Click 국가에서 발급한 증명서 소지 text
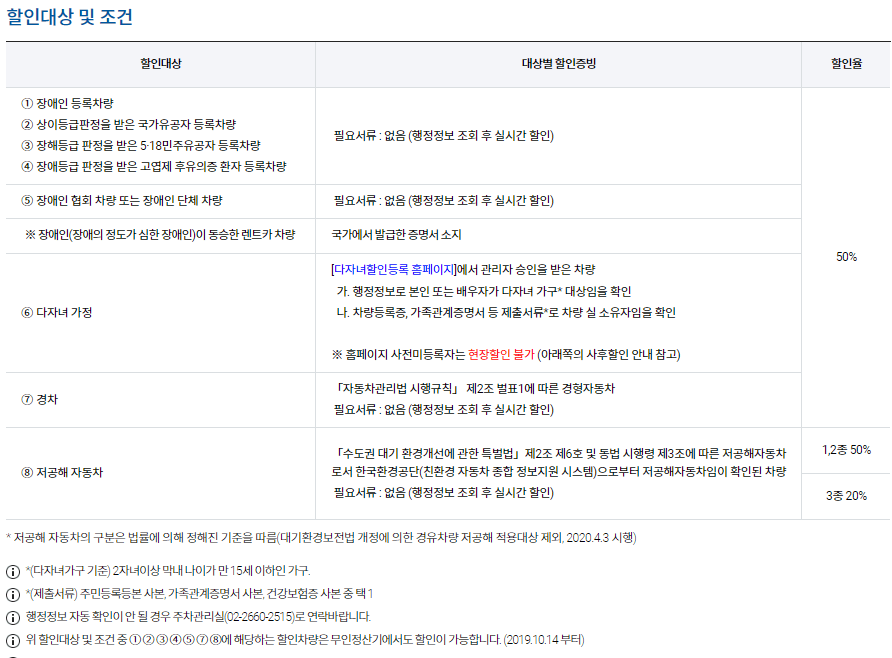Viewport: 892px width, 658px height. 397,235
